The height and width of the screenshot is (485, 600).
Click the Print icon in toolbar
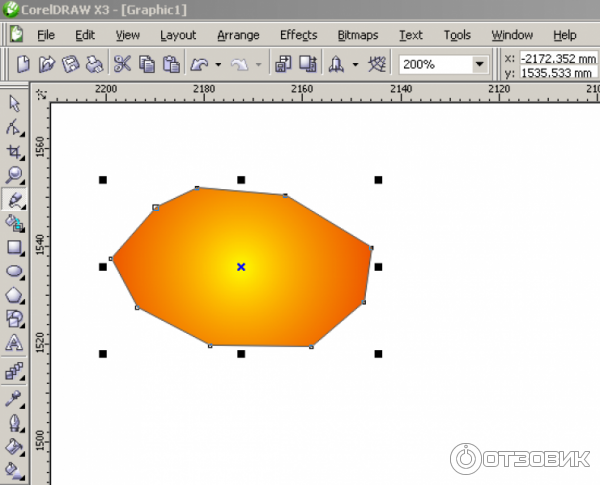[94, 65]
